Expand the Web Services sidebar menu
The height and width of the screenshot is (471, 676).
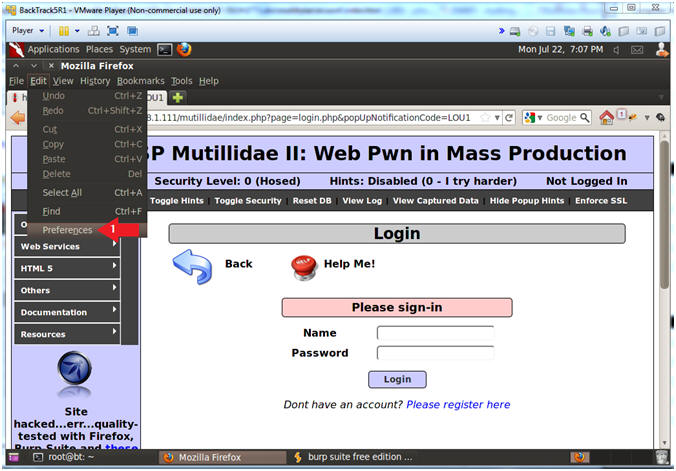(67, 246)
